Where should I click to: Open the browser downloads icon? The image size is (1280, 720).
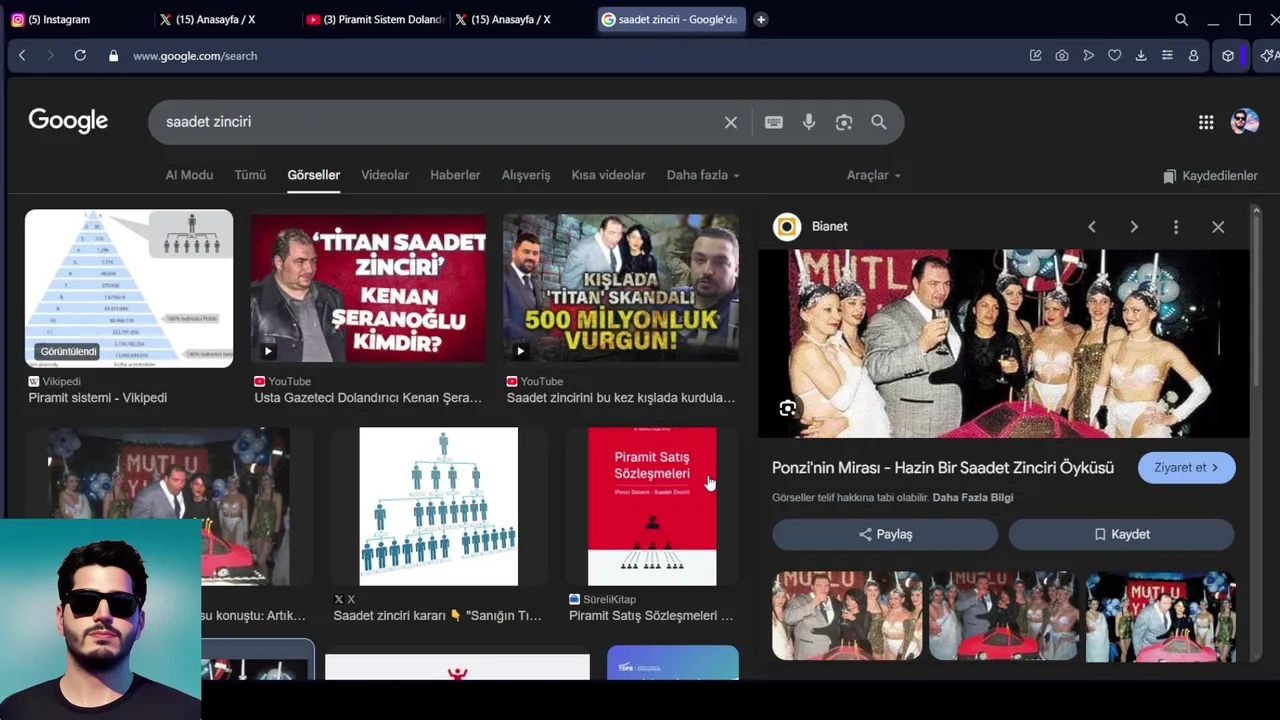tap(1141, 56)
